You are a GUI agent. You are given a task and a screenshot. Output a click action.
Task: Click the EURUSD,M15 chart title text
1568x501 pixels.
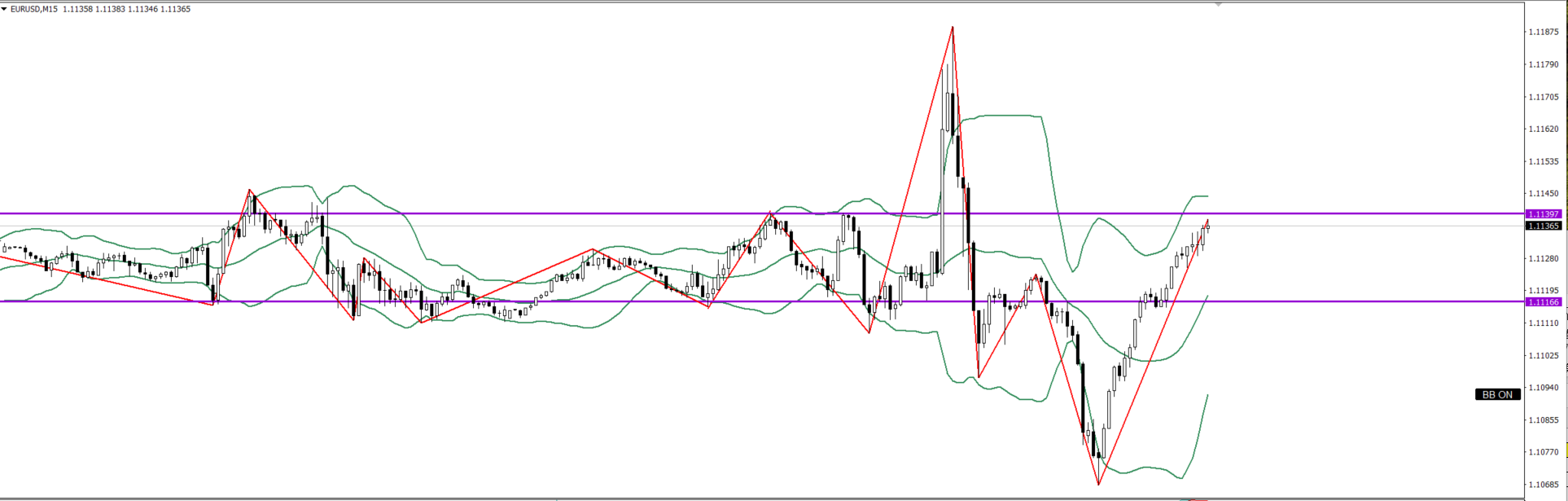click(x=33, y=9)
